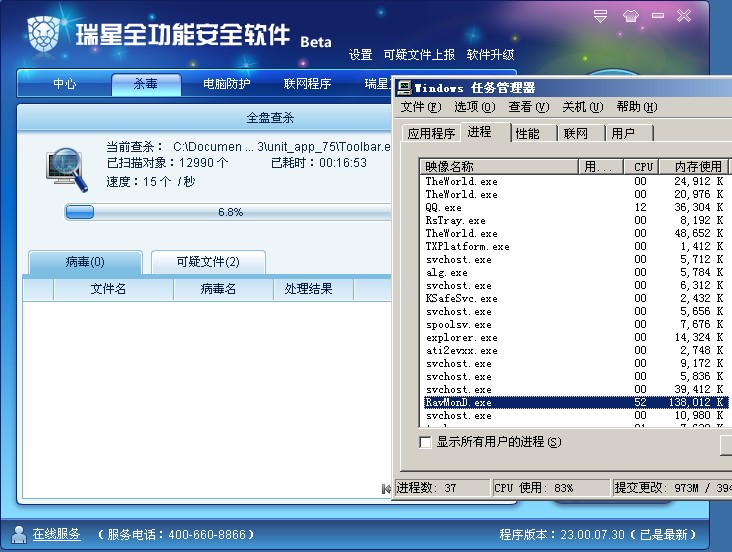Screen dimensions: 732x552
Task: Toggle 显示所有用户的进程 checkbox
Action: 425,442
